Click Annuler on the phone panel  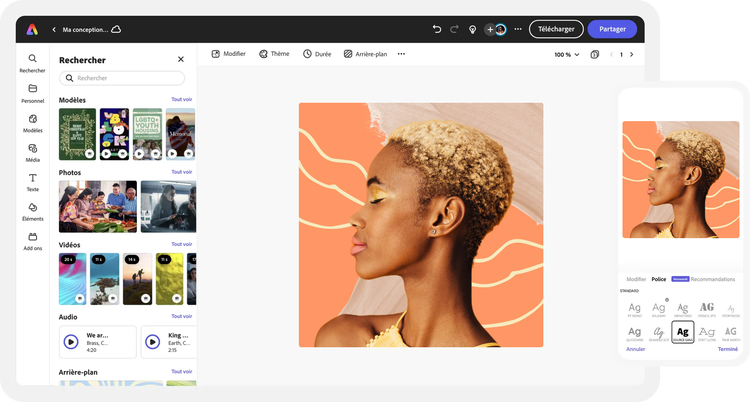point(636,349)
